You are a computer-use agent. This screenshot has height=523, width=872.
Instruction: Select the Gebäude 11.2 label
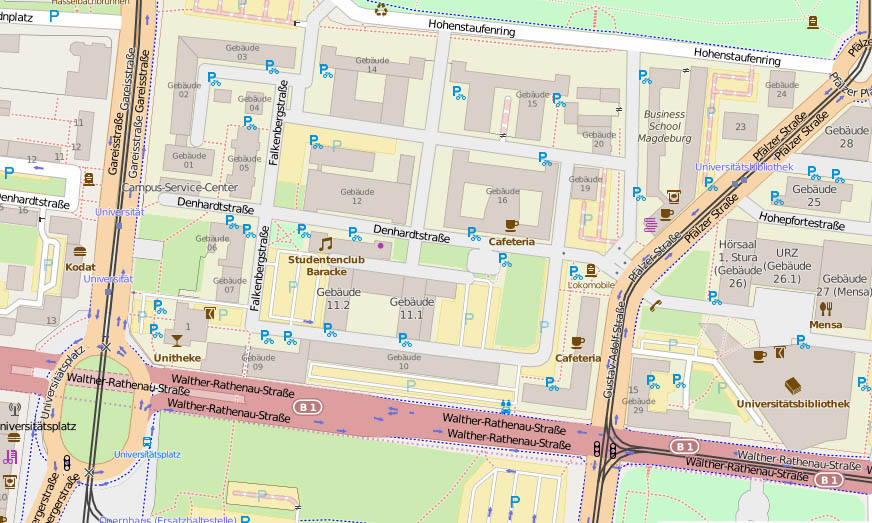tap(339, 299)
